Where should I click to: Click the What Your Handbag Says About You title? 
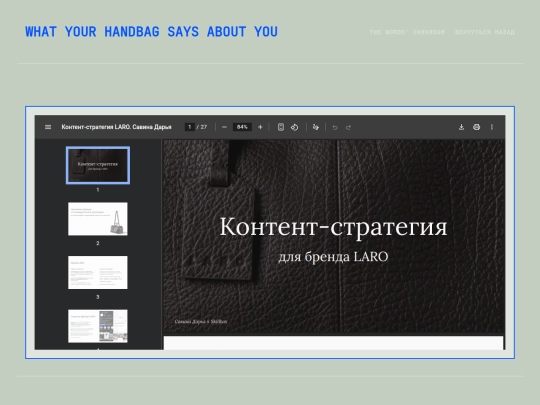coord(151,32)
